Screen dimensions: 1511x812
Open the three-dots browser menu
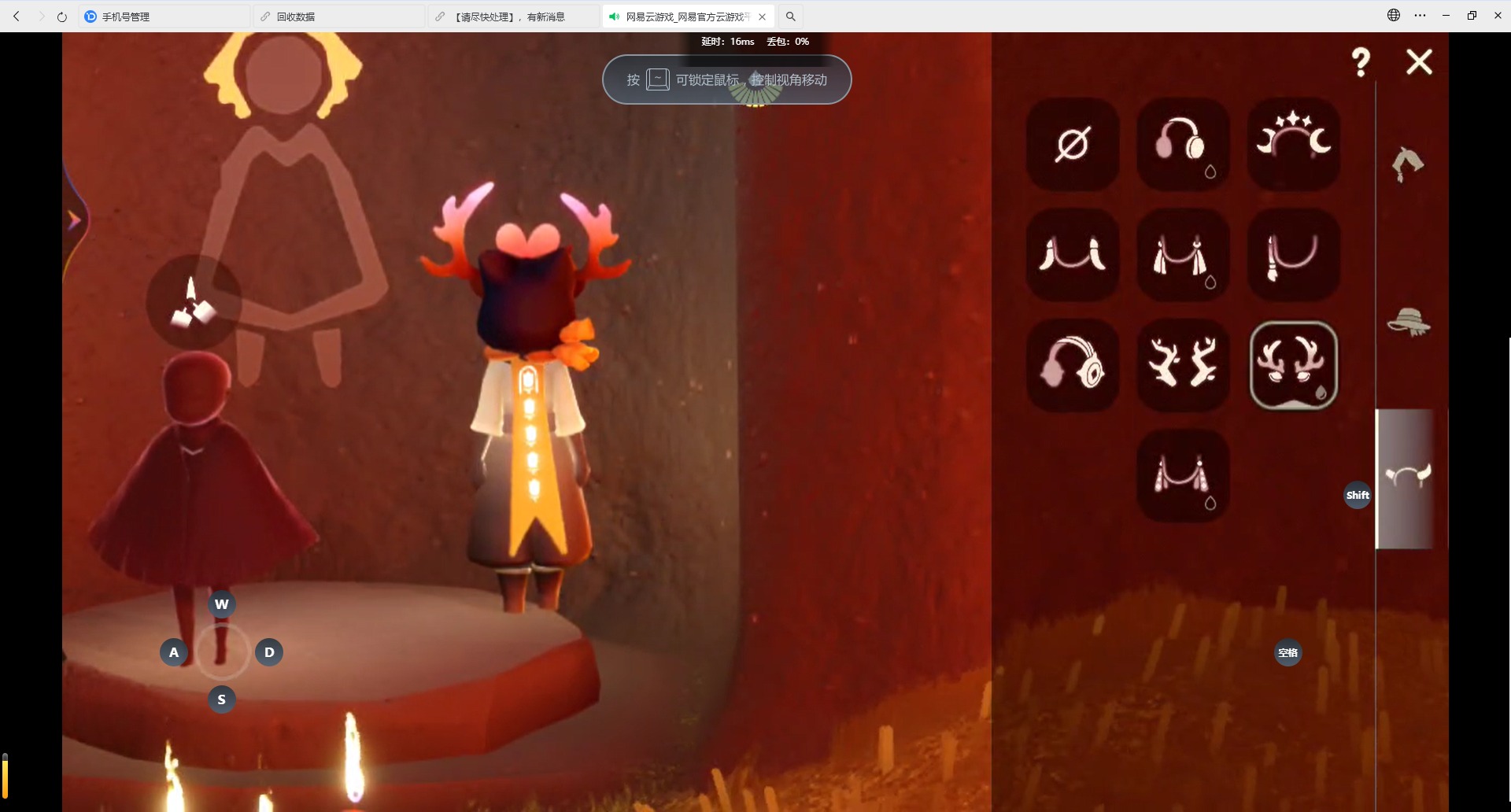[x=1420, y=15]
